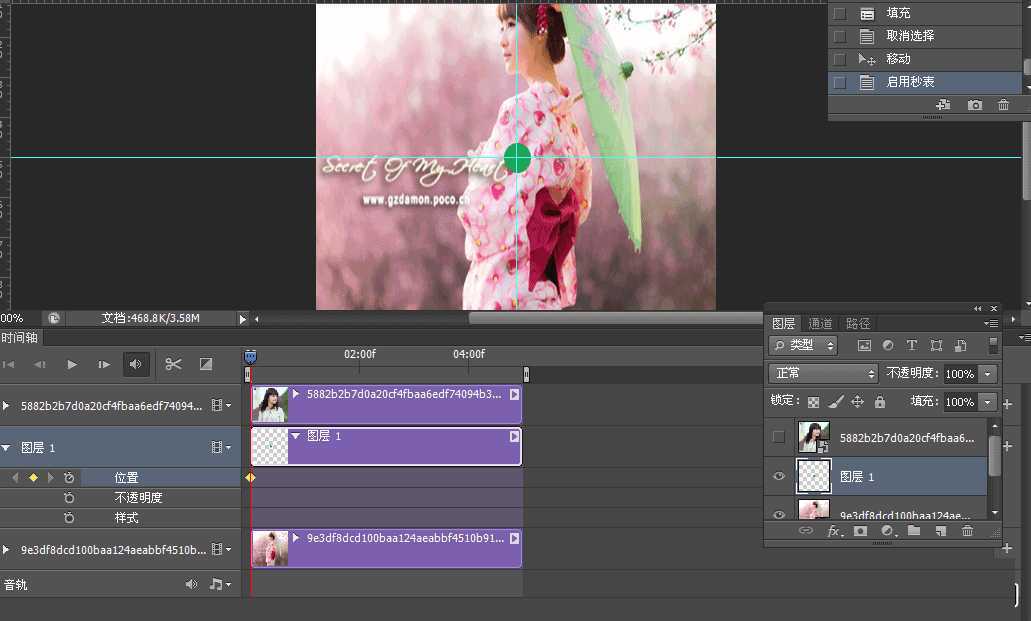Image resolution: width=1031 pixels, height=621 pixels.
Task: Filter layers by pixel layer icon
Action: (x=864, y=345)
